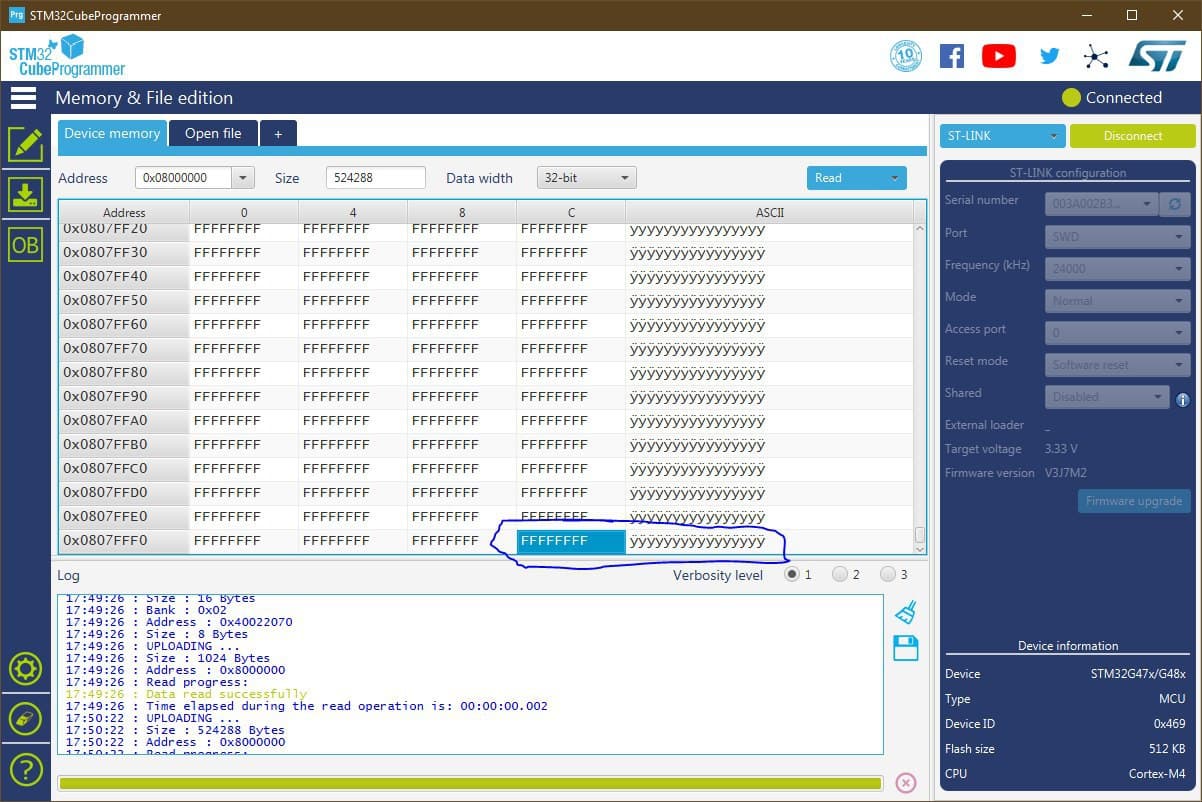The image size is (1202, 802).
Task: Open the firmware/erase chip icon in sidebar
Action: point(25,718)
